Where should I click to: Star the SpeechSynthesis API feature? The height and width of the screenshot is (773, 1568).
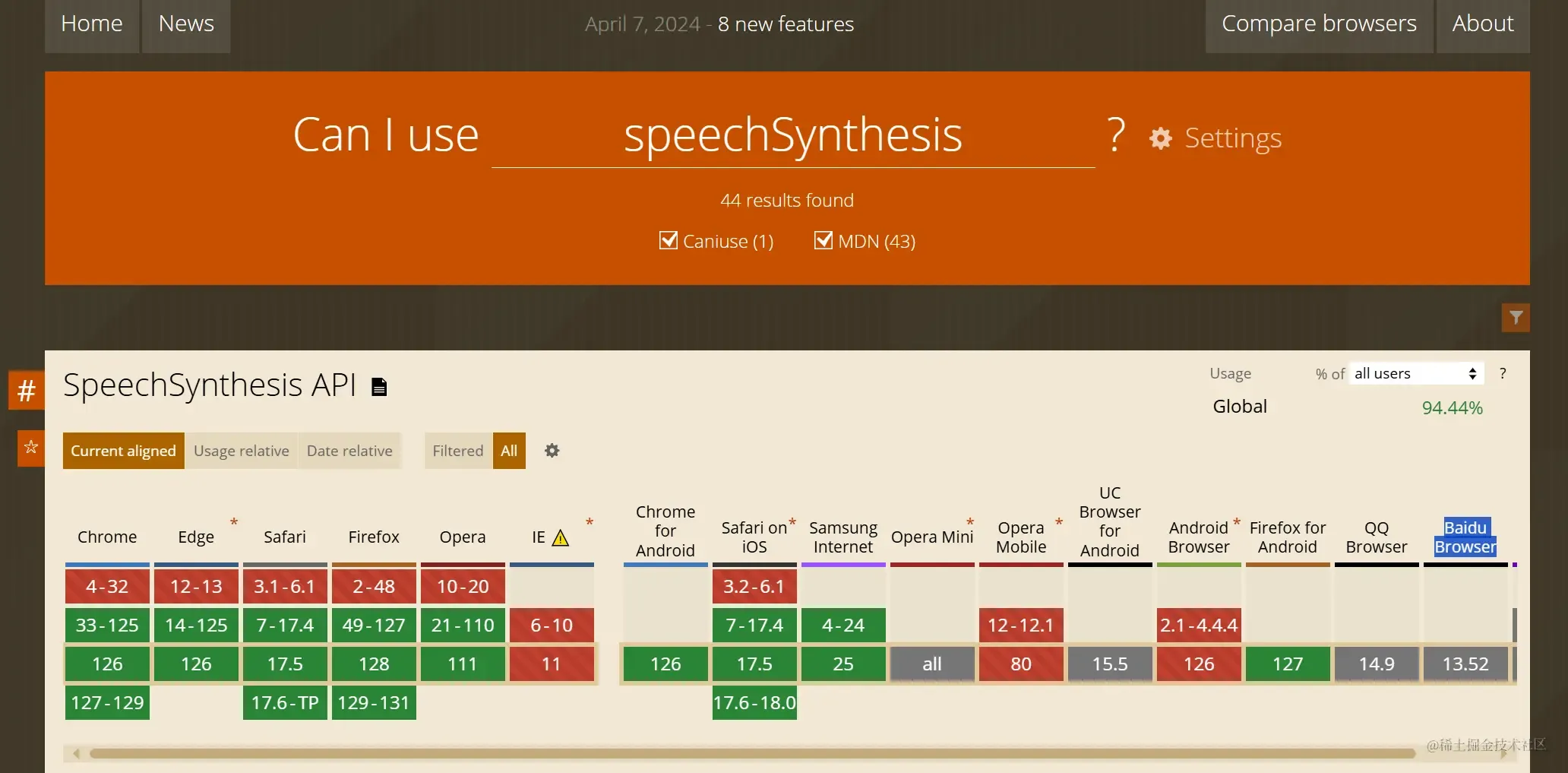[31, 447]
